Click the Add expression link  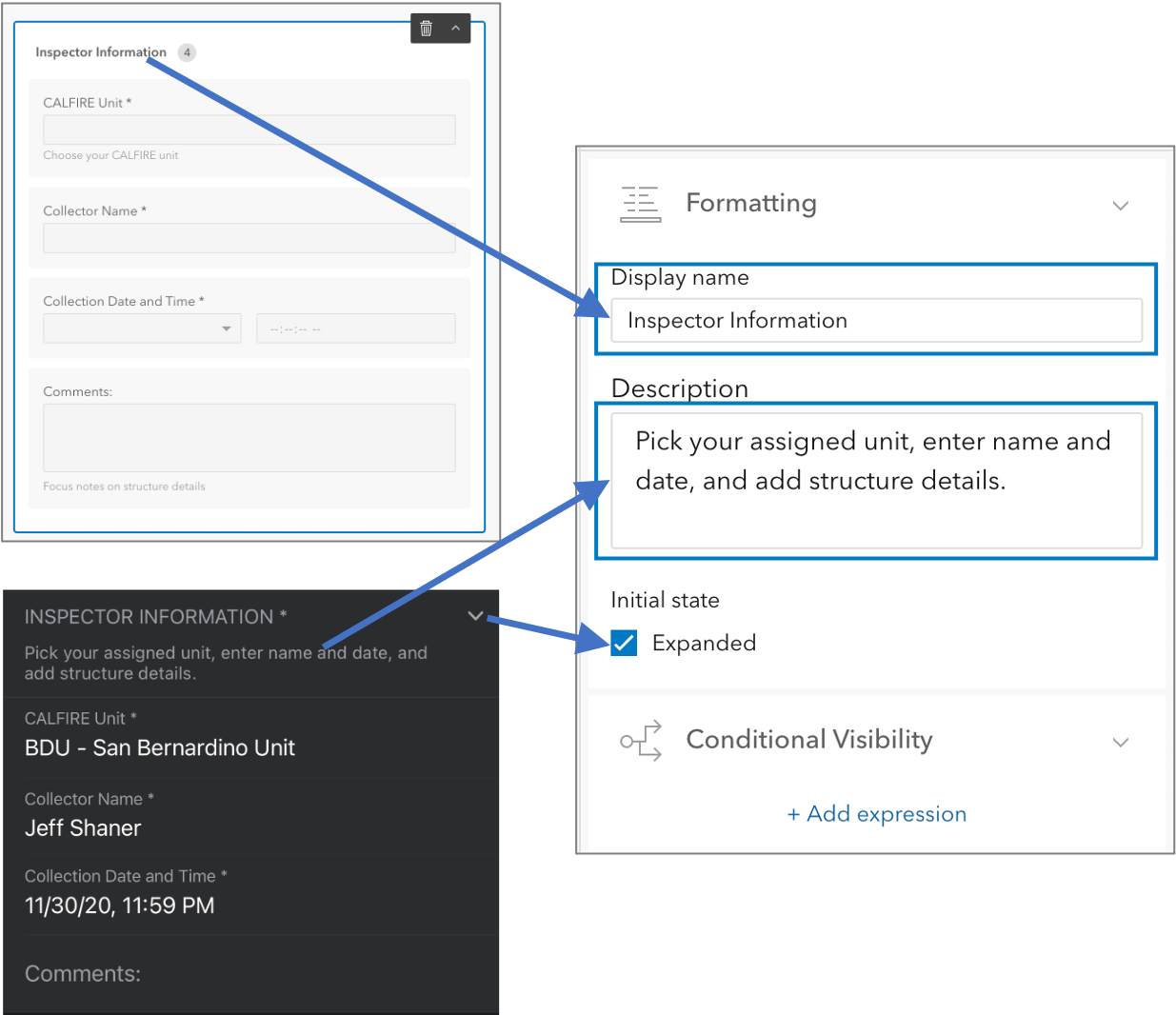[876, 814]
